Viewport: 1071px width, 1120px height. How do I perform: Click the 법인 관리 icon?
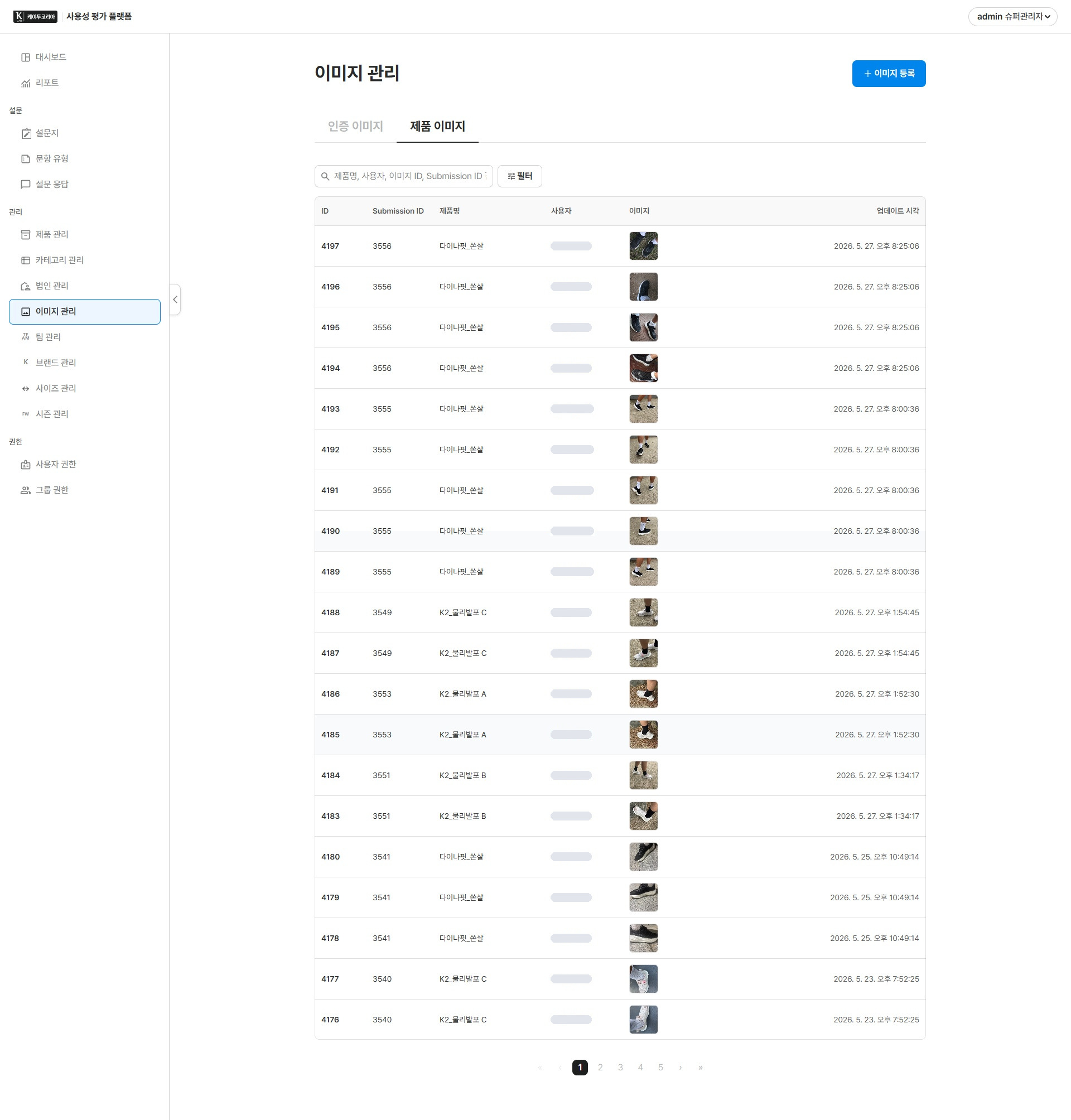pyautogui.click(x=26, y=286)
